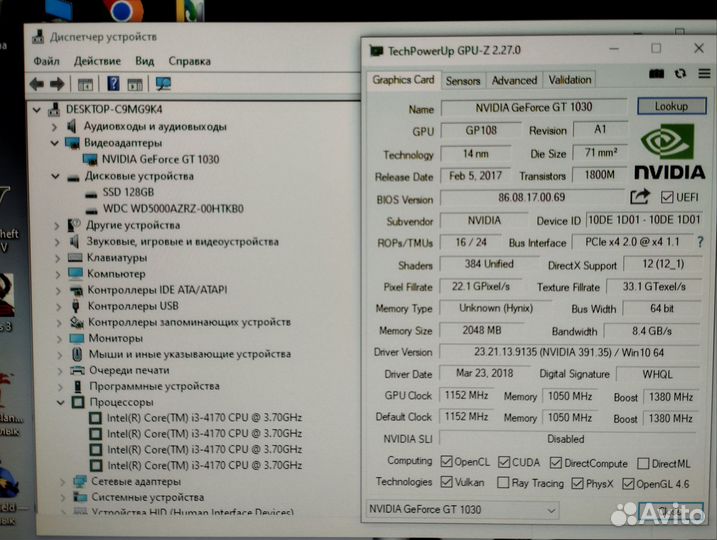Screen dimensions: 717x540
Task: Switch to the Advanced tab
Action: [514, 80]
